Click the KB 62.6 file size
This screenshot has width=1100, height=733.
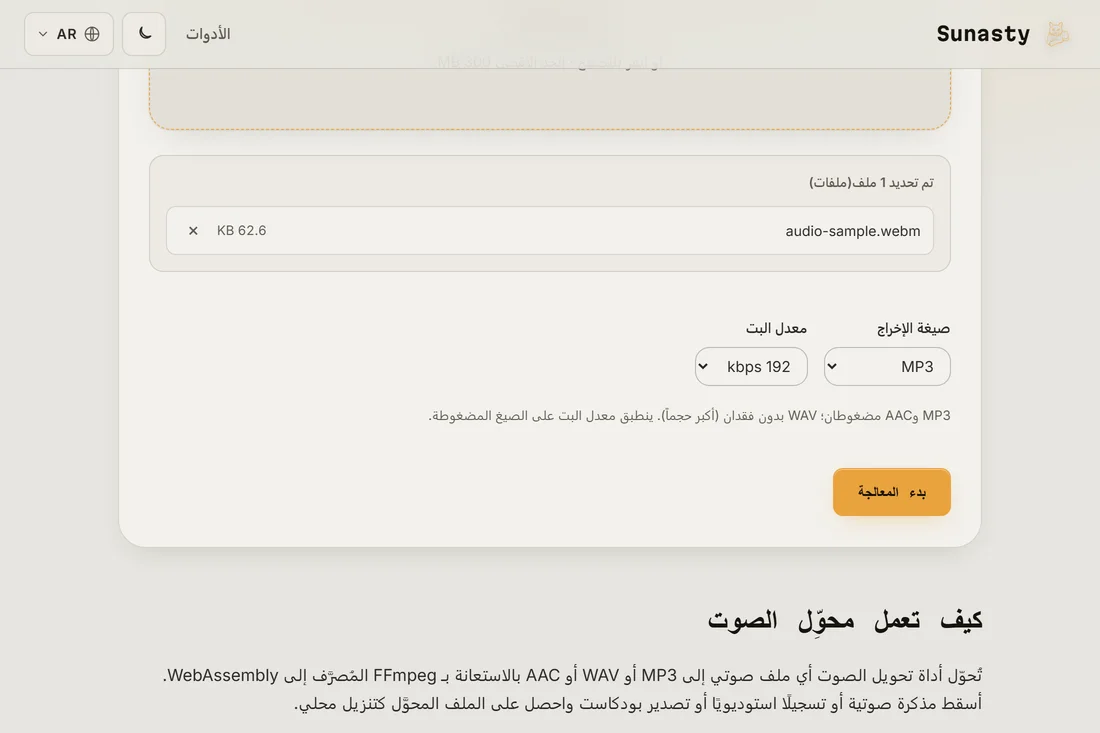pyautogui.click(x=241, y=231)
